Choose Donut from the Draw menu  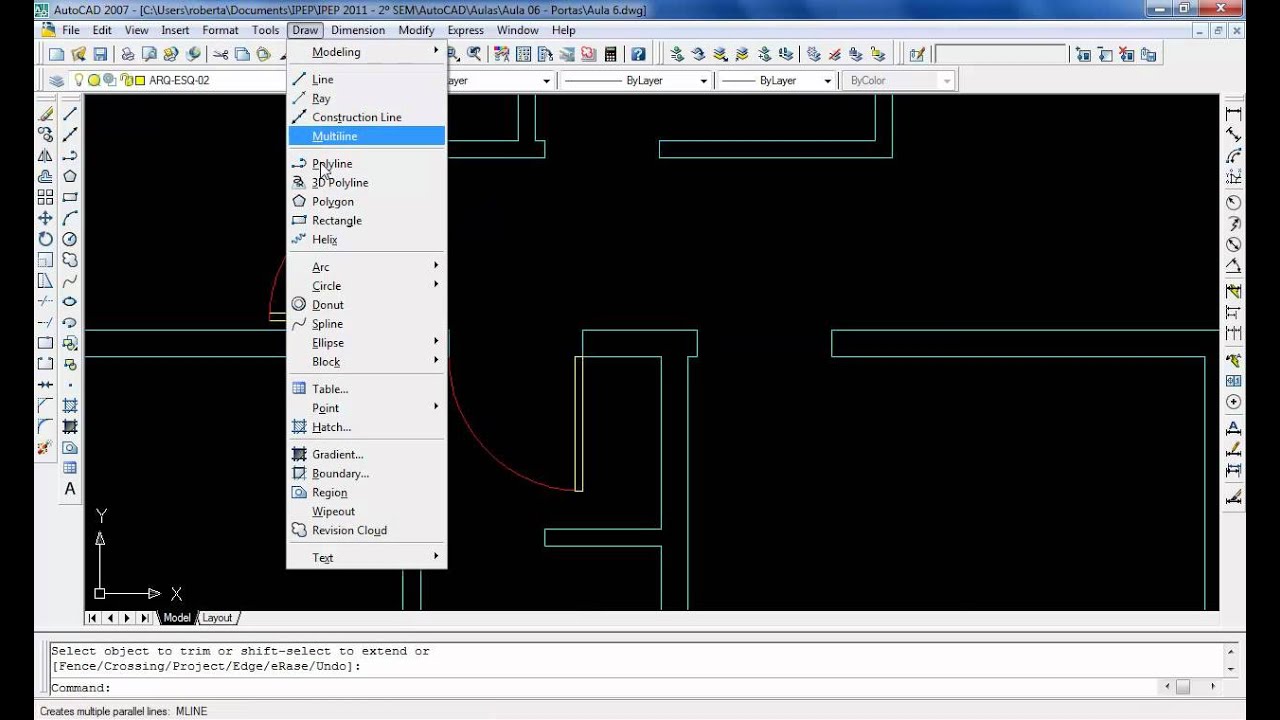point(366,305)
